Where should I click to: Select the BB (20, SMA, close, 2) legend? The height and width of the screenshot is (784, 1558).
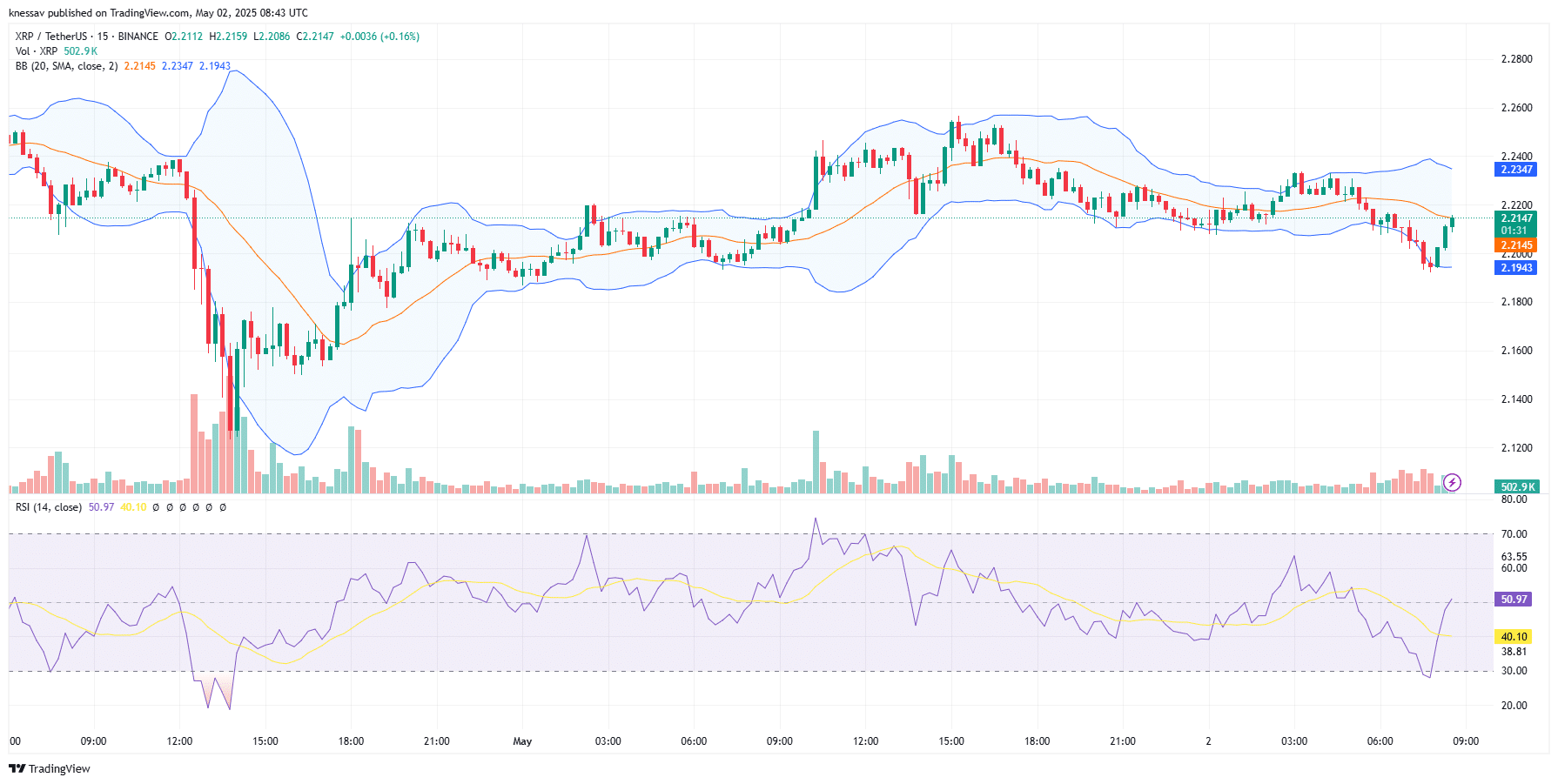[x=66, y=66]
